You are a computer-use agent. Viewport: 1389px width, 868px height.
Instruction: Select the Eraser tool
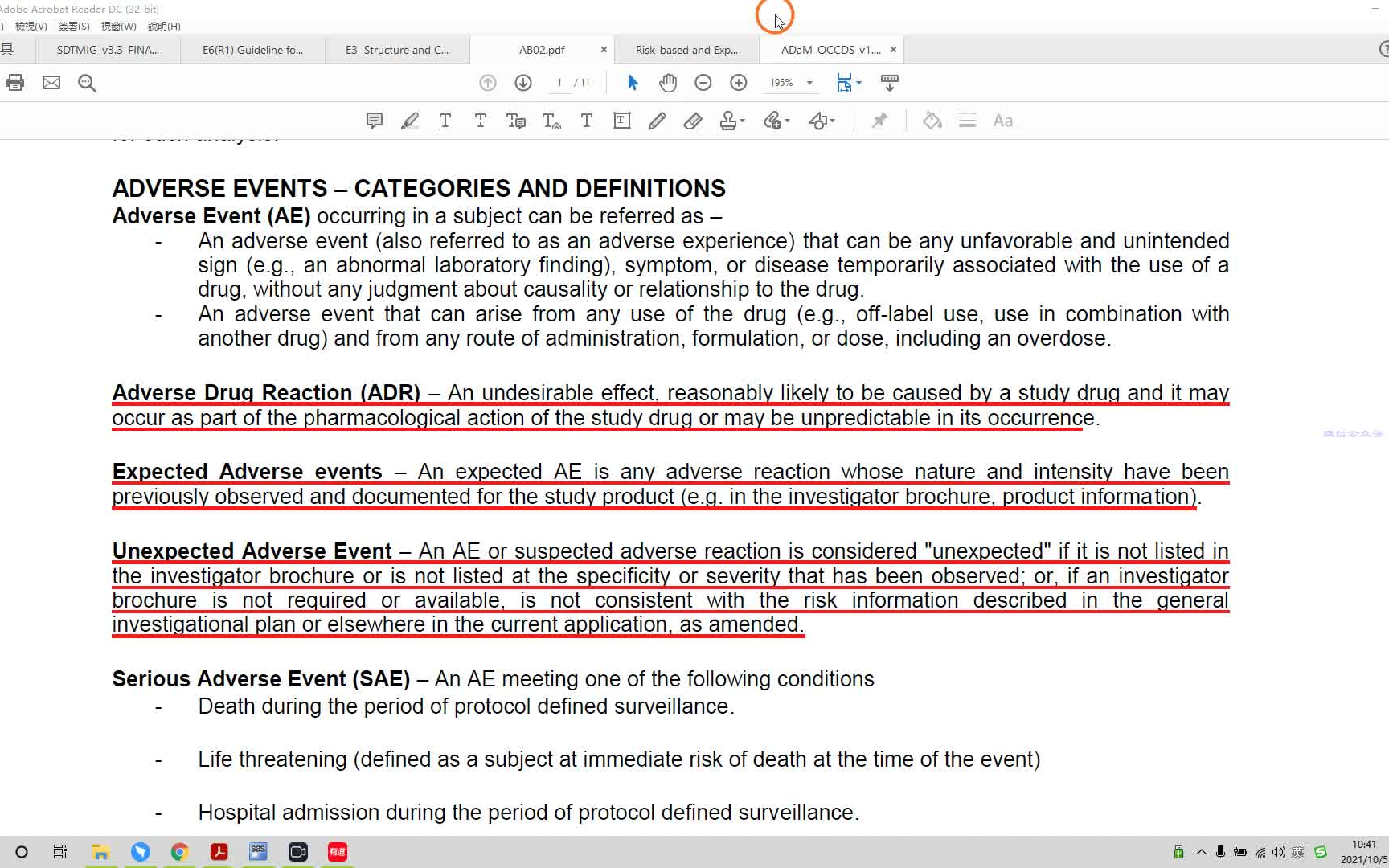[693, 121]
